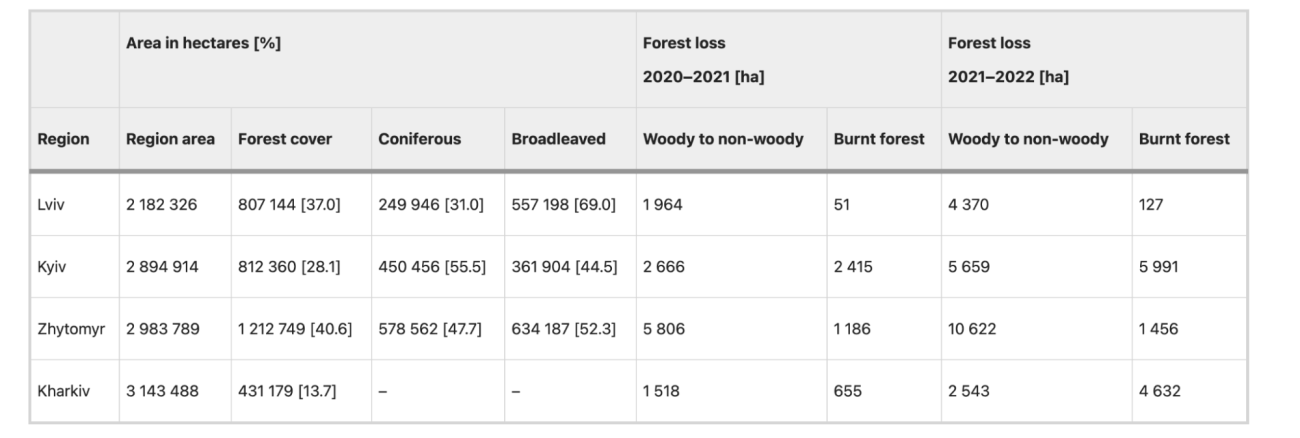Select Kharkiv region area 3 143 488
The image size is (1300, 438).
(x=162, y=390)
